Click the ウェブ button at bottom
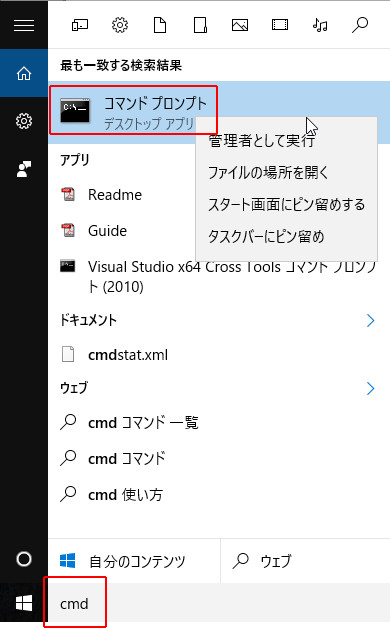This screenshot has height=628, width=390. pyautogui.click(x=305, y=561)
